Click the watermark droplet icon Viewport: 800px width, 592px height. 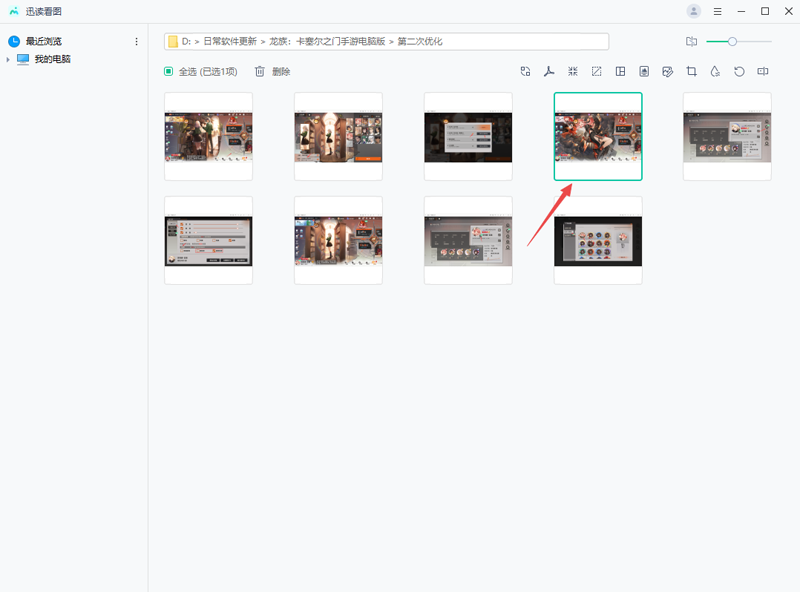point(715,72)
